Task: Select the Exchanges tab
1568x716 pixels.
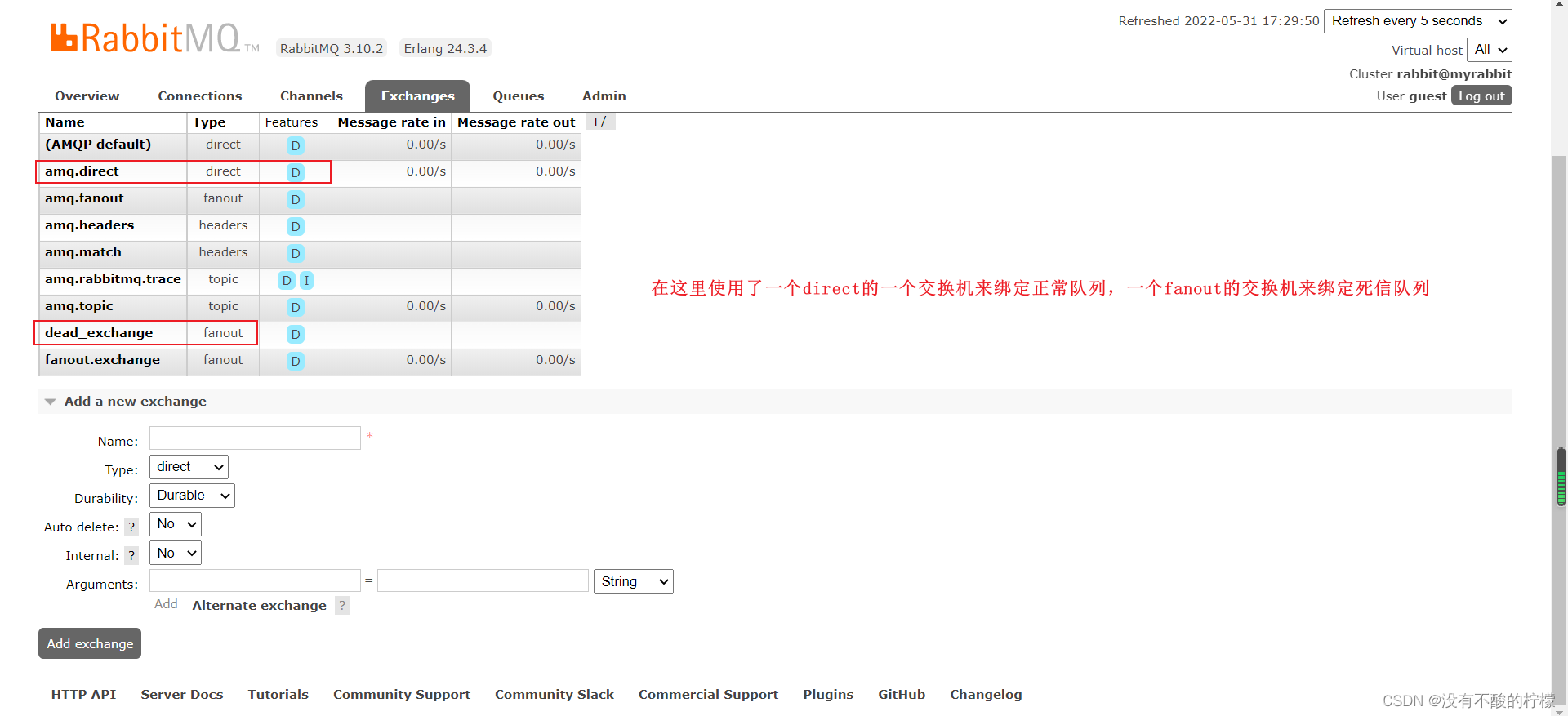Action: tap(417, 96)
